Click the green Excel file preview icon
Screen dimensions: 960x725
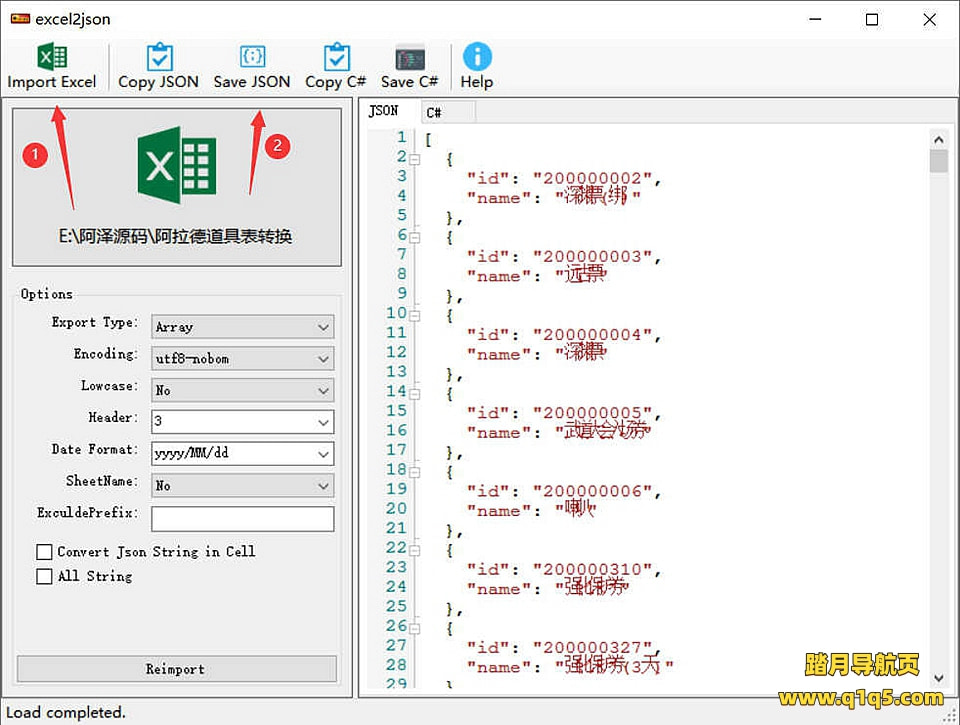(x=176, y=168)
